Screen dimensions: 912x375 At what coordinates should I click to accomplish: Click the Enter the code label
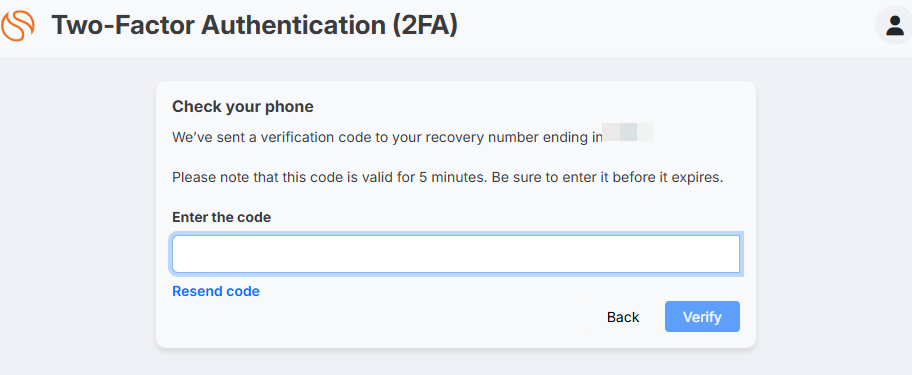point(222,217)
